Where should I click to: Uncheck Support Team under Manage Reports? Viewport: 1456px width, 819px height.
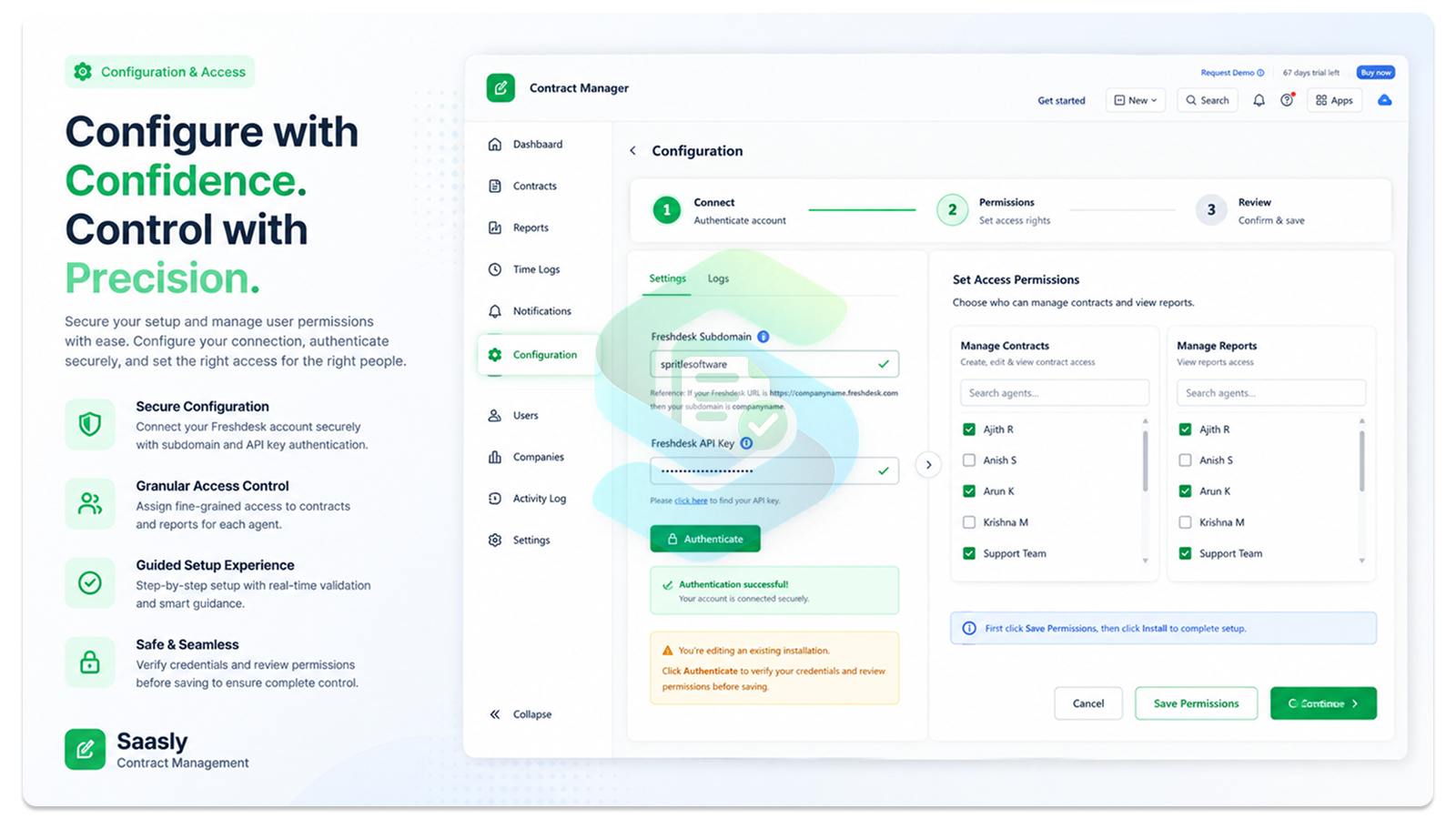click(1185, 553)
